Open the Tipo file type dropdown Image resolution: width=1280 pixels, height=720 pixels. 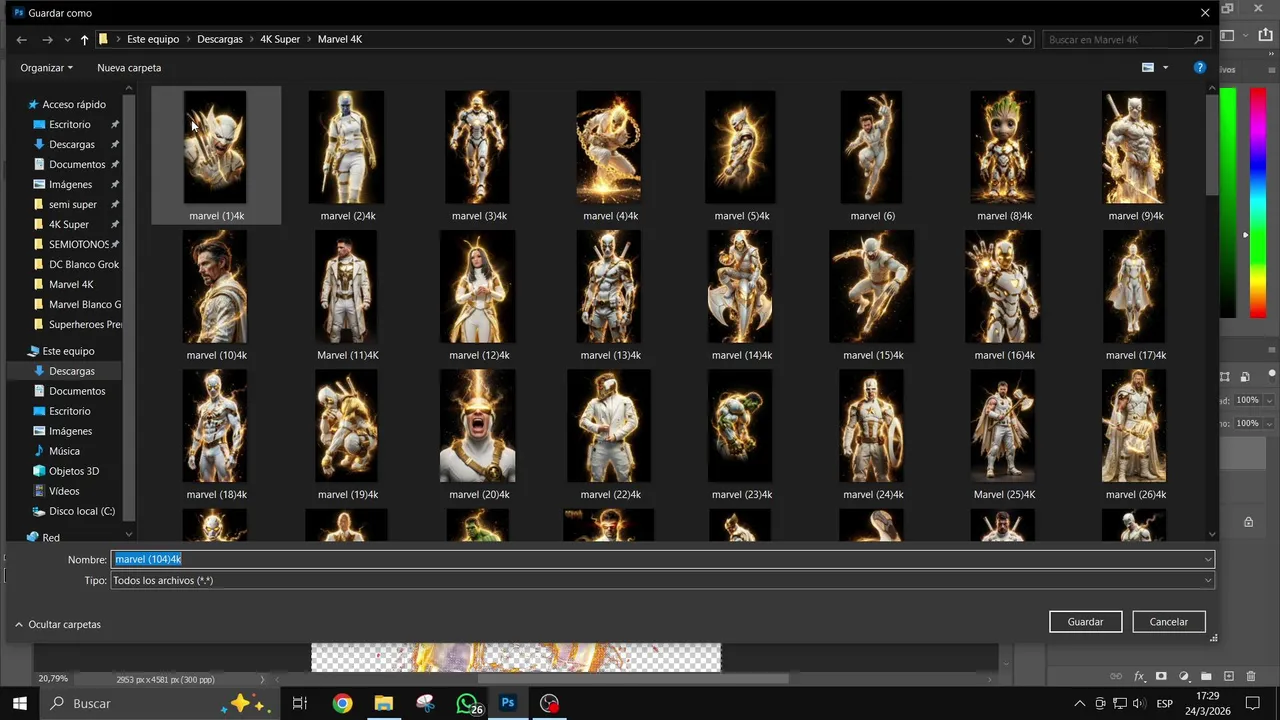pyautogui.click(x=1208, y=581)
